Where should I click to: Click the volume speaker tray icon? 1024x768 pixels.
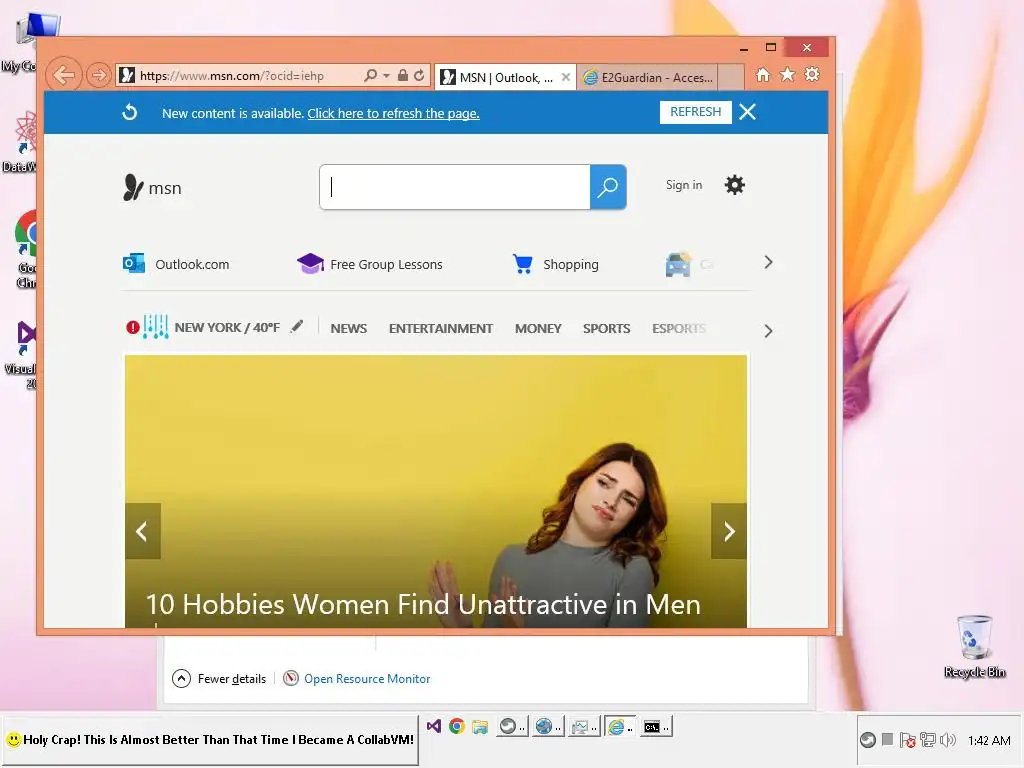[x=948, y=740]
